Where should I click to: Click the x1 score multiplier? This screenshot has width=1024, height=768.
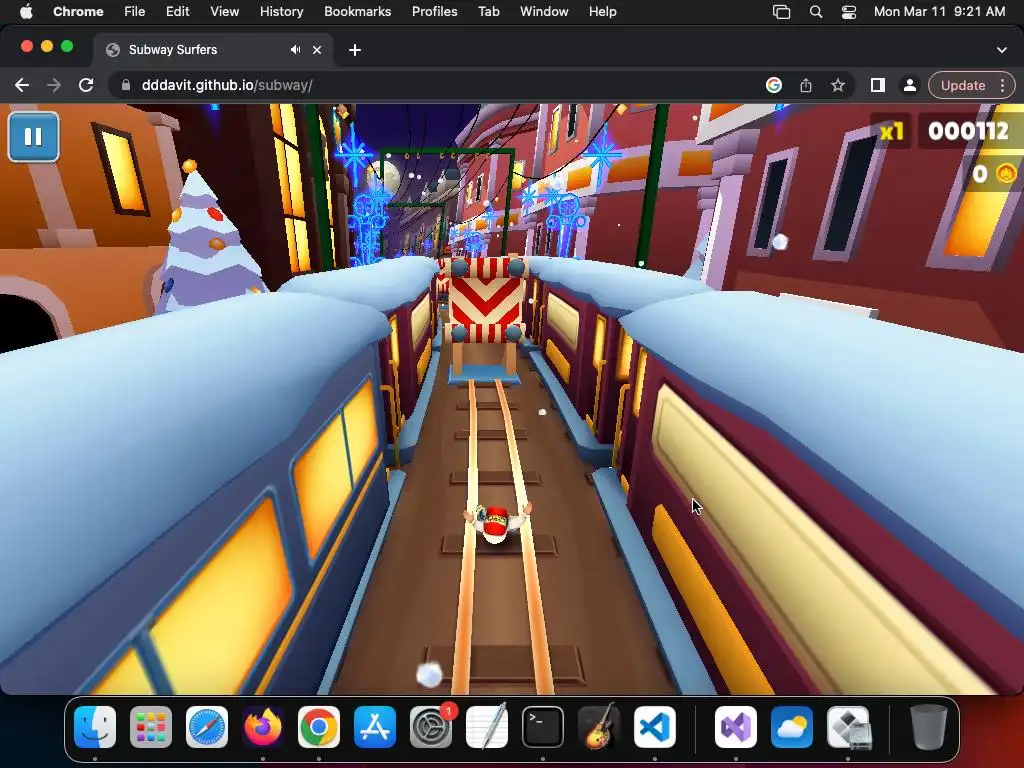[x=891, y=132]
